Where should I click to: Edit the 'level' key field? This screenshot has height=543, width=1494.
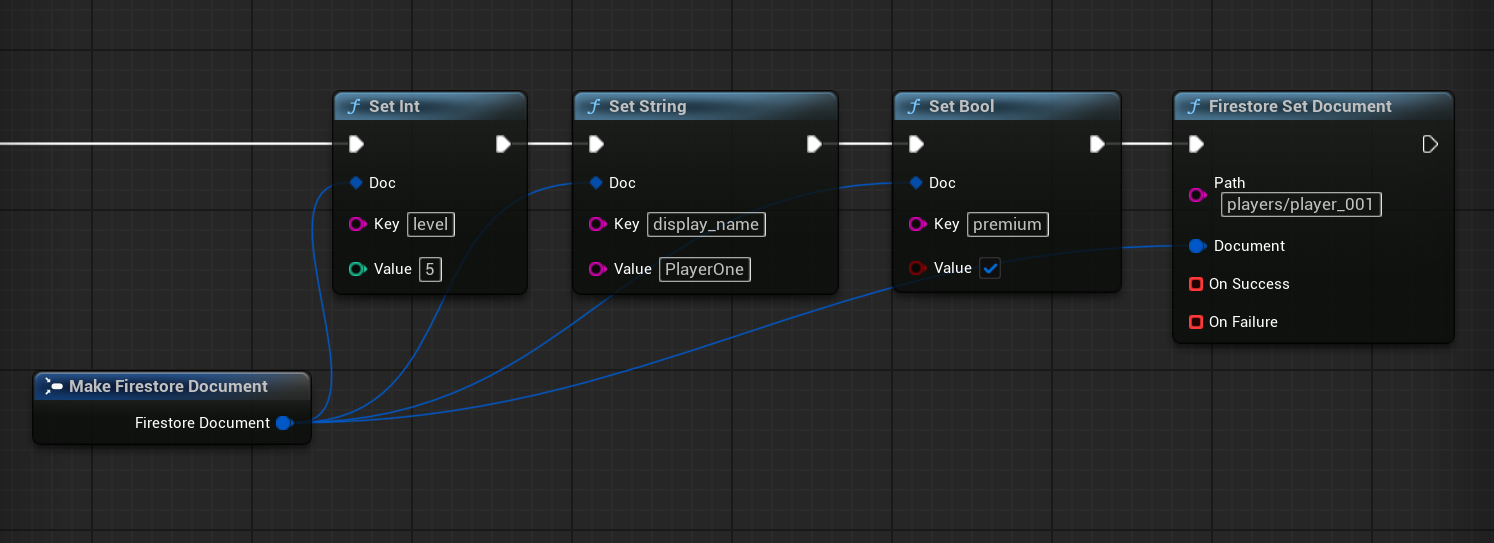(431, 225)
